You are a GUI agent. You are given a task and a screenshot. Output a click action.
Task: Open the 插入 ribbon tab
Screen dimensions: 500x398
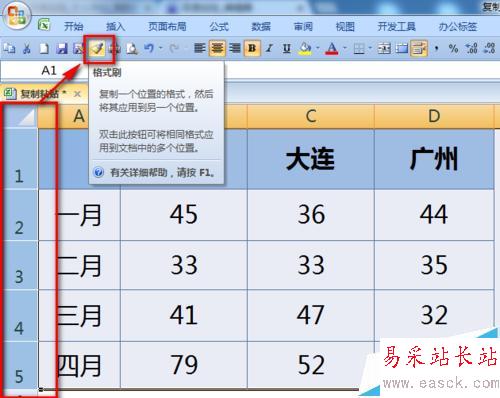click(115, 26)
